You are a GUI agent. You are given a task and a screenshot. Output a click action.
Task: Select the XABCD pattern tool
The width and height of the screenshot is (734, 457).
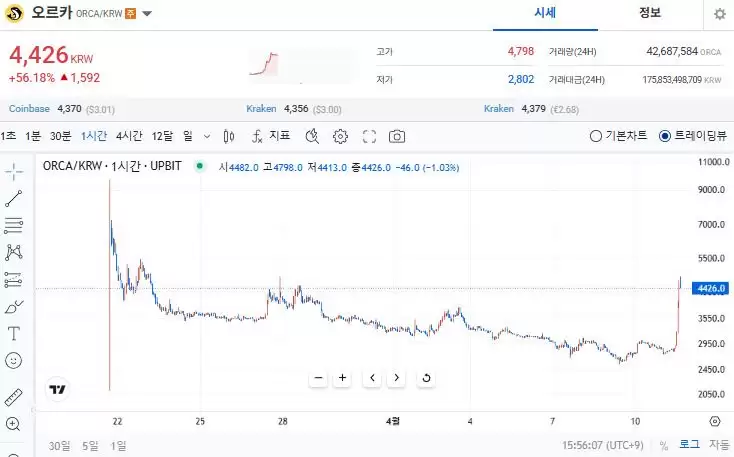(14, 252)
